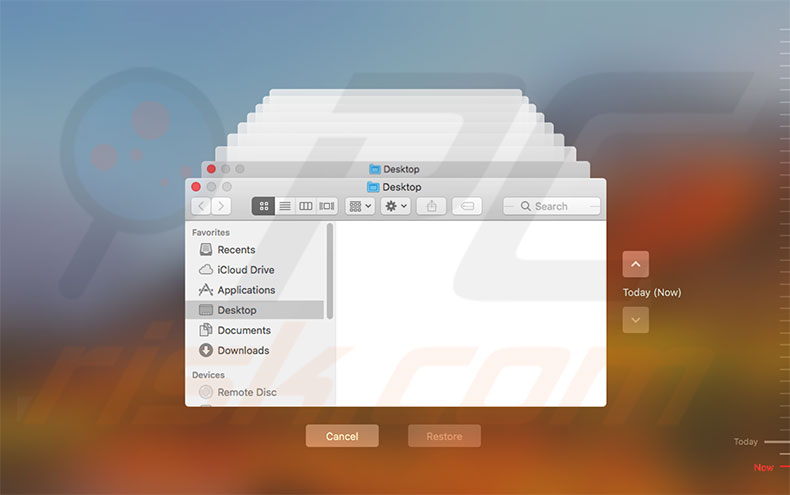The width and height of the screenshot is (790, 495).
Task: Click the Edit Tags toolbar icon
Action: [x=467, y=206]
